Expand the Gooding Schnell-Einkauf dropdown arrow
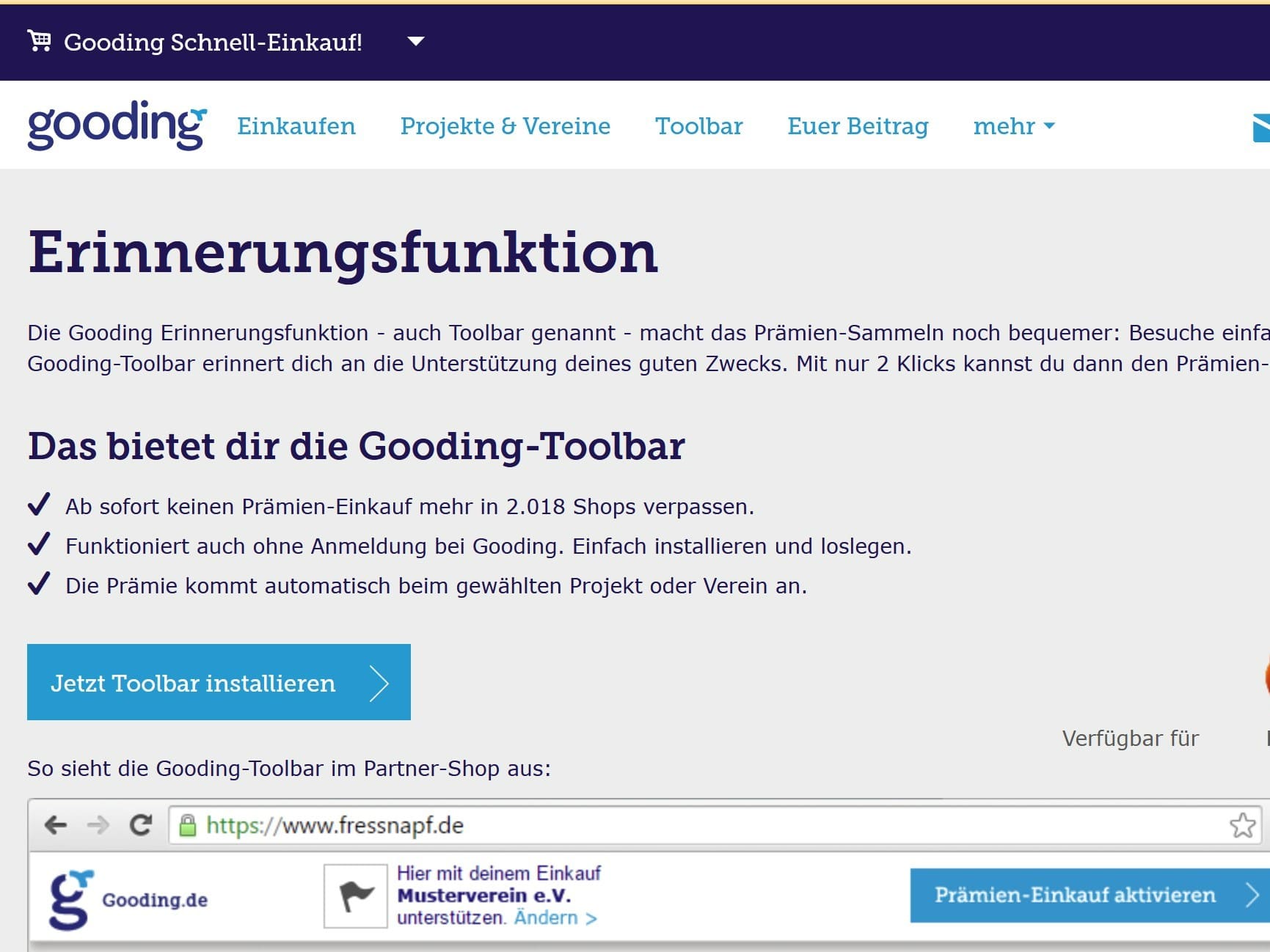1270x952 pixels. coord(416,41)
